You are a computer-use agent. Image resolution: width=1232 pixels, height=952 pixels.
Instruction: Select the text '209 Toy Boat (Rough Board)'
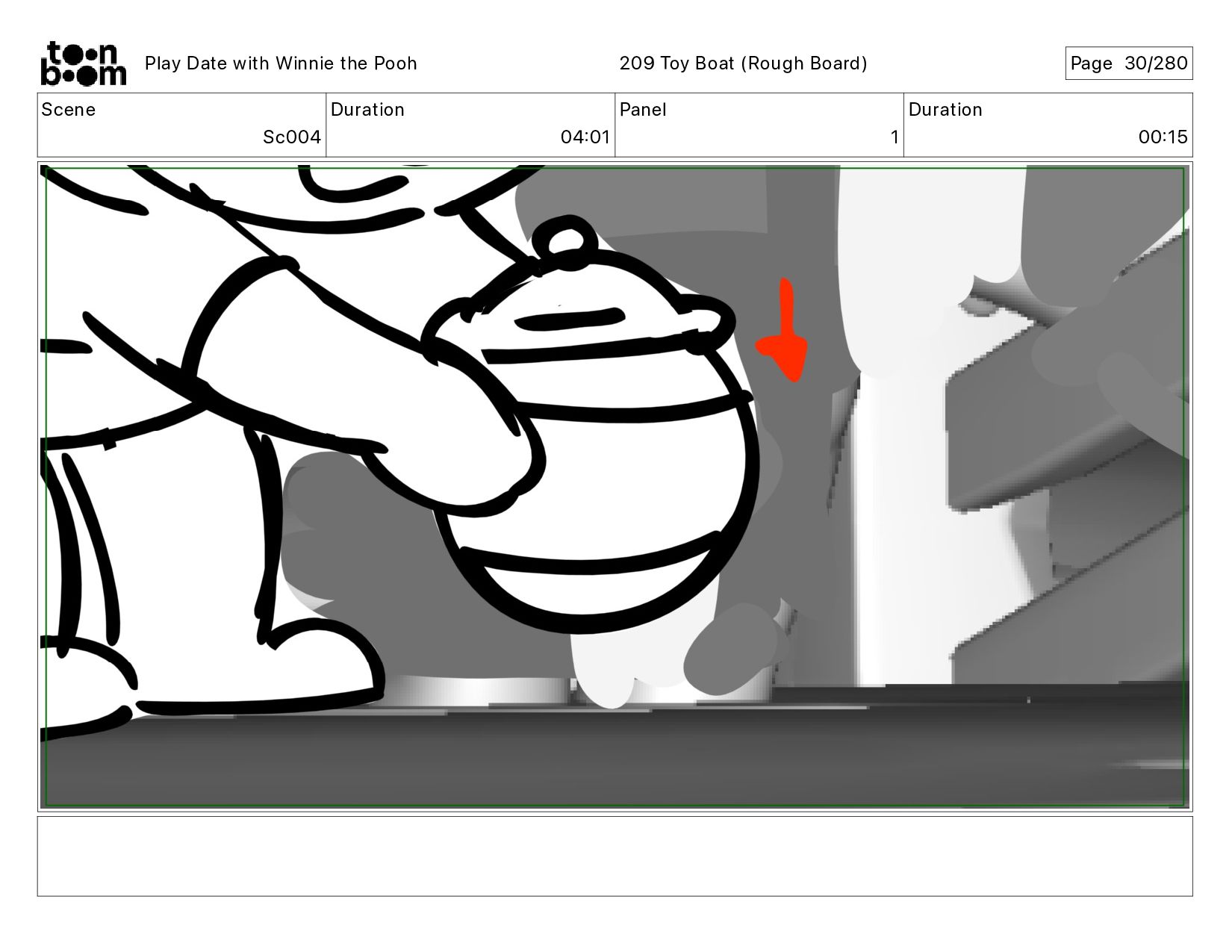pos(744,63)
